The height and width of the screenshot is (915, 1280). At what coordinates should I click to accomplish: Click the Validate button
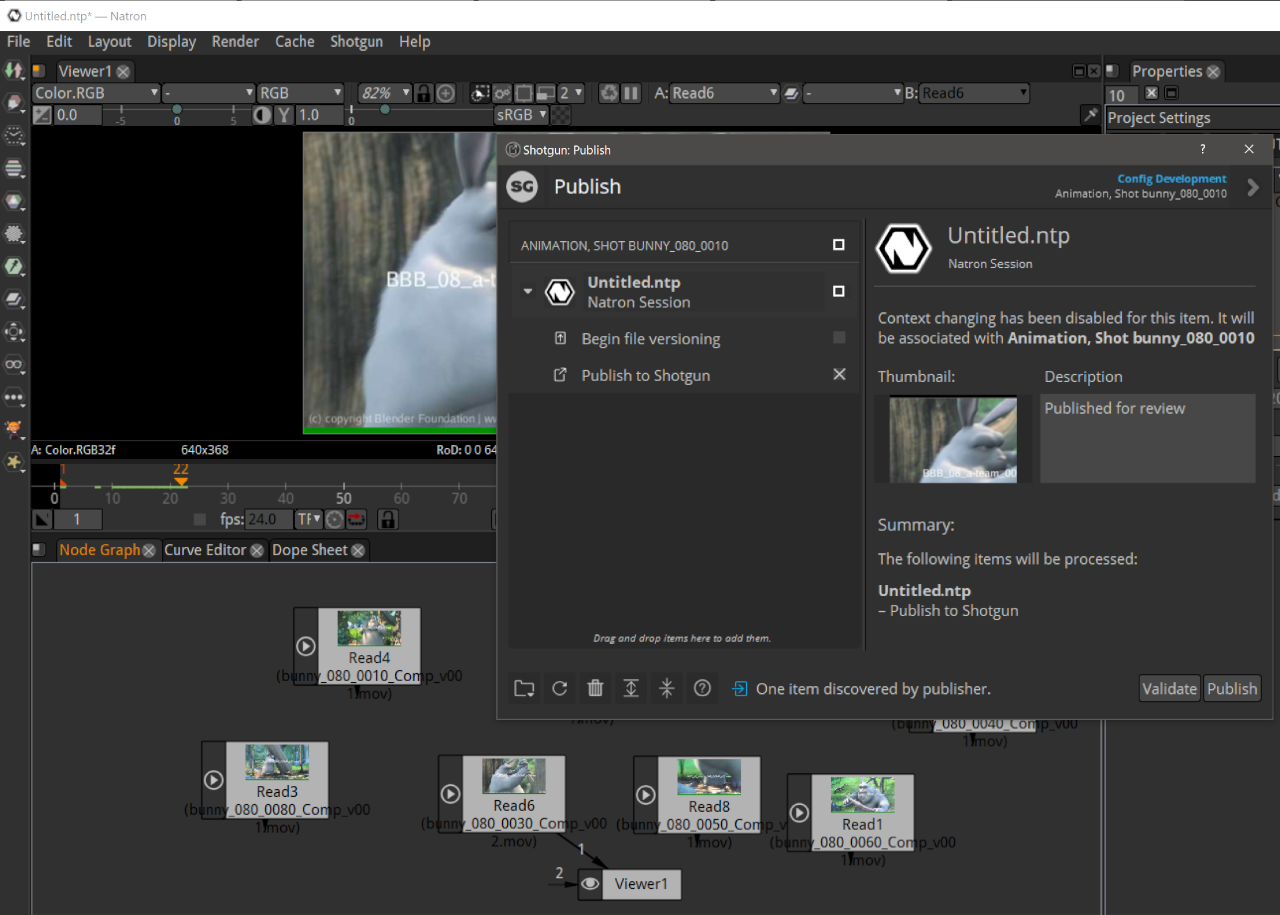pyautogui.click(x=1170, y=688)
